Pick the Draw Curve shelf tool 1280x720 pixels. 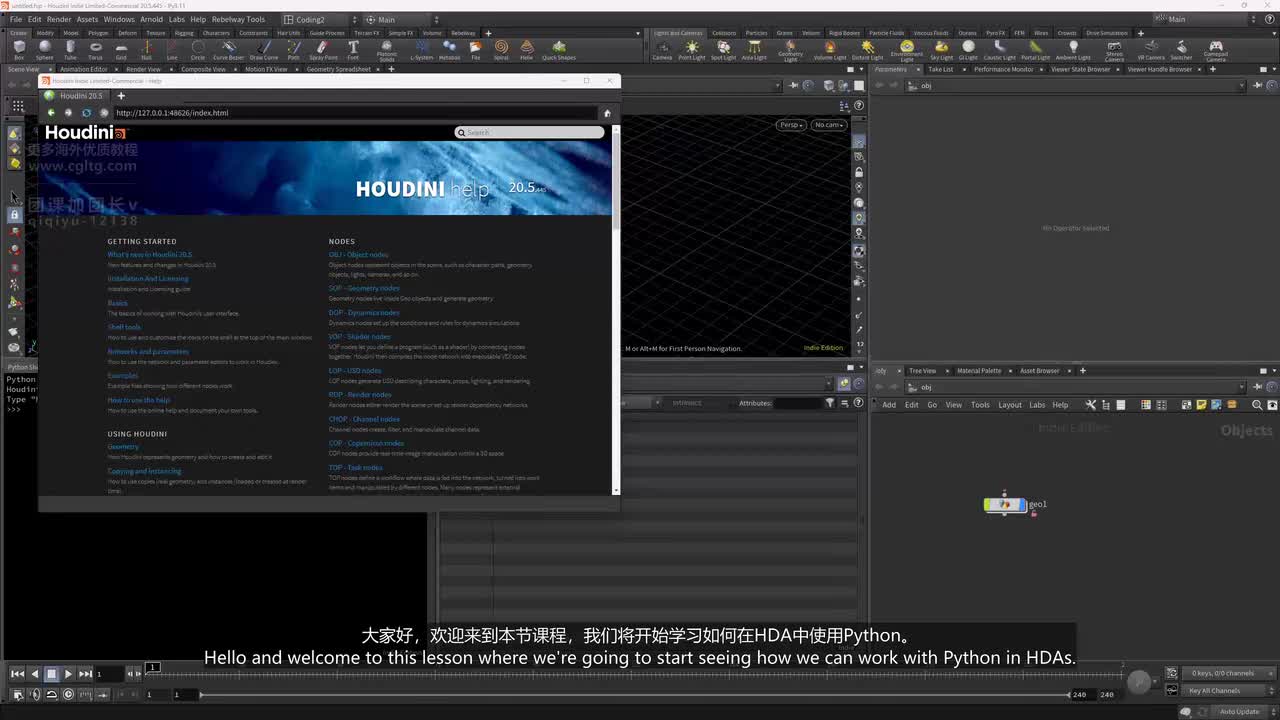click(x=264, y=48)
